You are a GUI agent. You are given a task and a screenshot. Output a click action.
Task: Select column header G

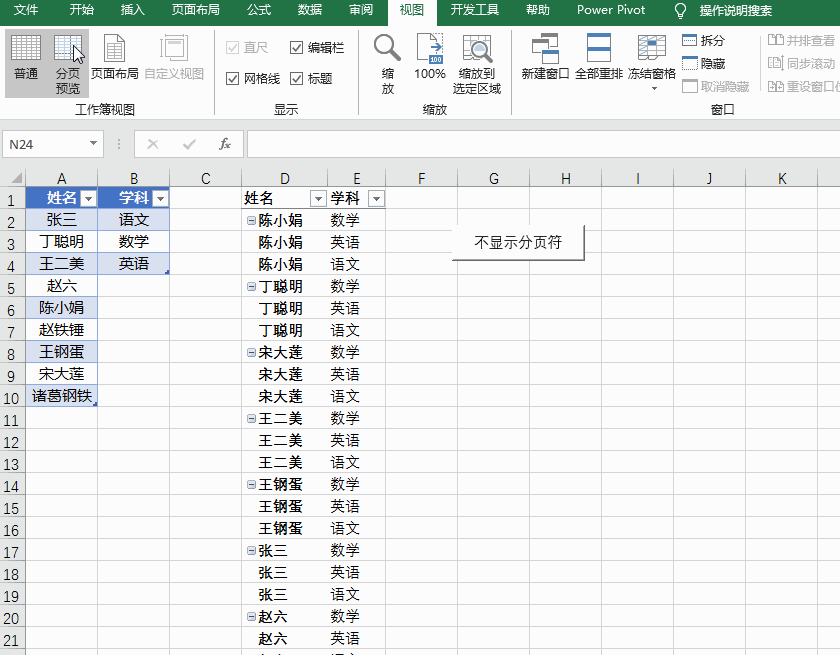493,178
